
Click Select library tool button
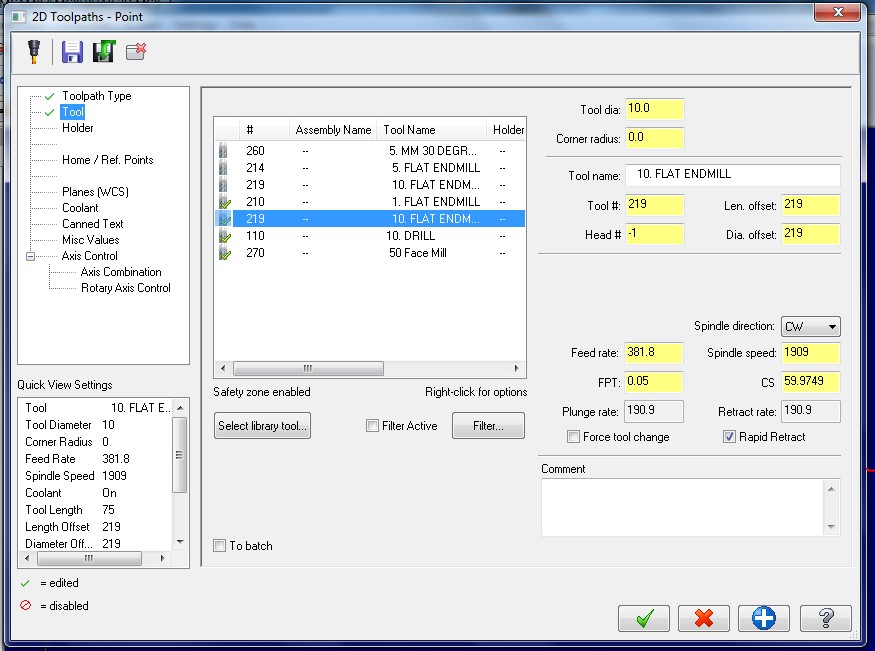tap(262, 426)
